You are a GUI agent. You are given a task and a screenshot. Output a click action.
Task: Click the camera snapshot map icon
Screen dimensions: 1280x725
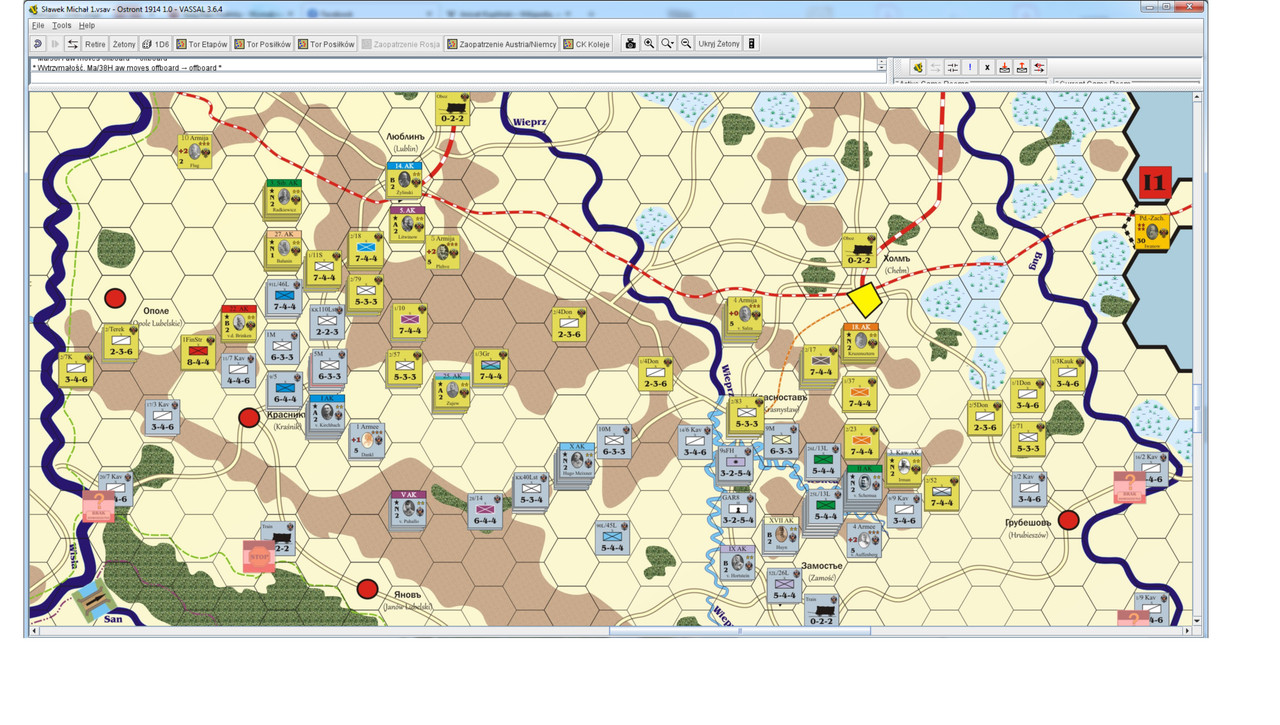coord(630,44)
